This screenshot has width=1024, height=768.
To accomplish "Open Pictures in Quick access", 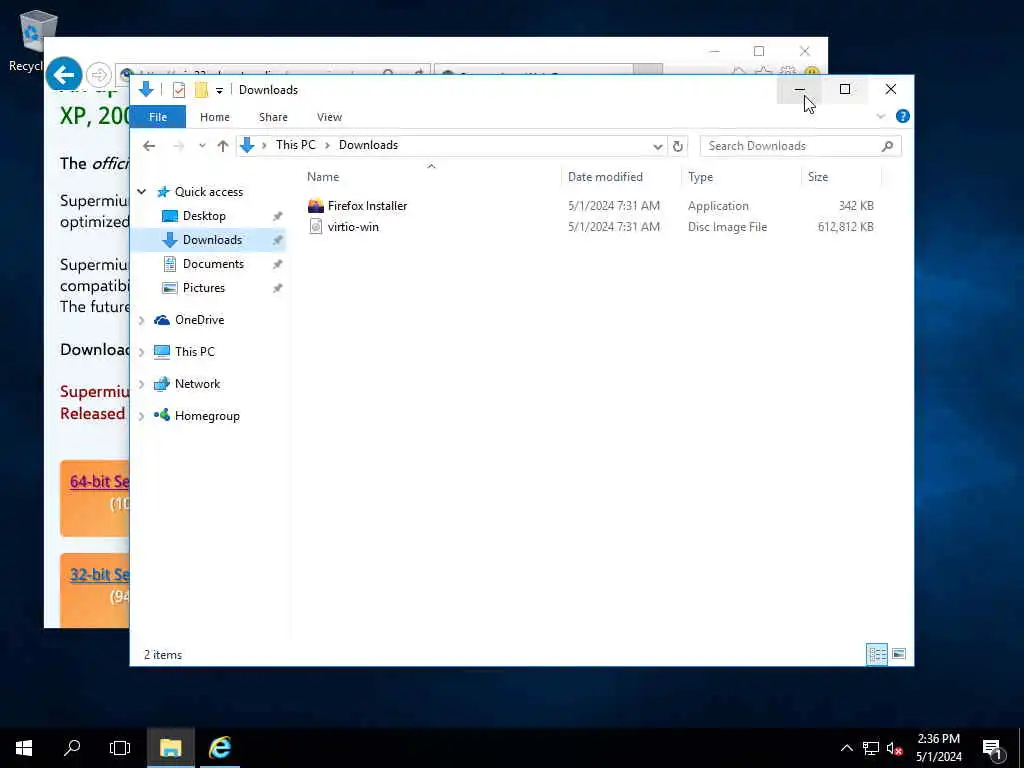I will (x=203, y=288).
